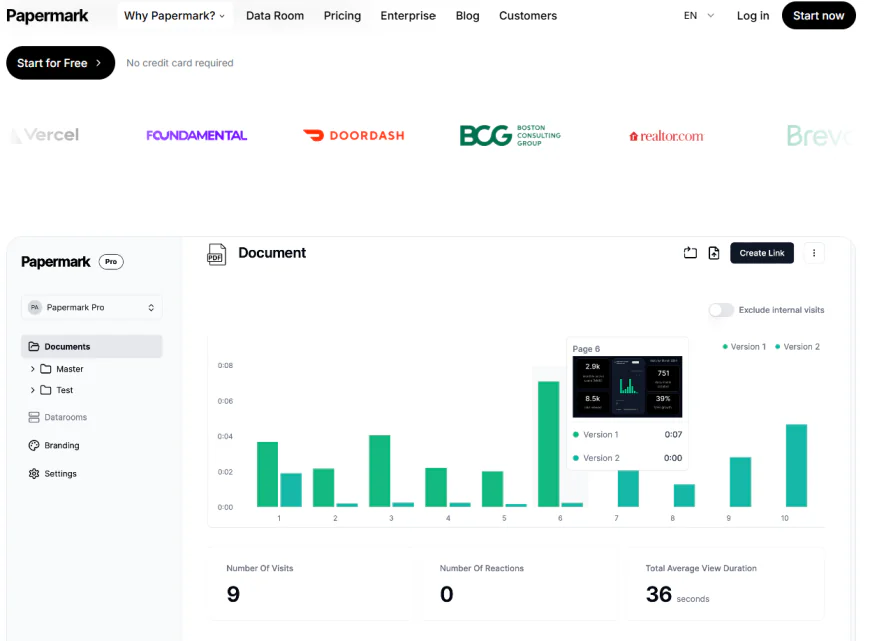This screenshot has height=641, width=870.
Task: Open the Why Papermark? dropdown menu
Action: 175,16
